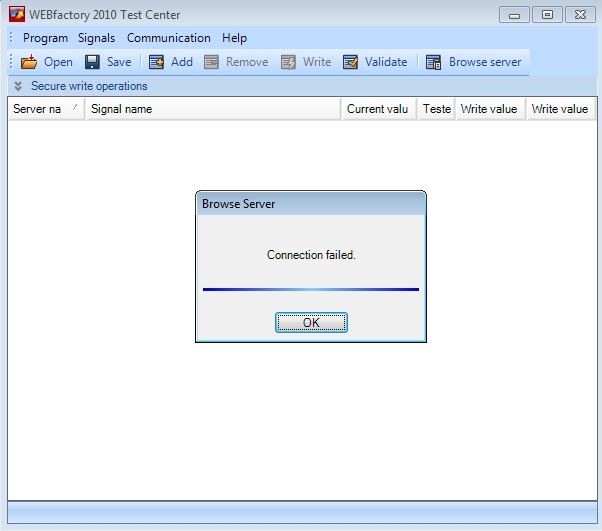Maximize the Test Center window

547,15
